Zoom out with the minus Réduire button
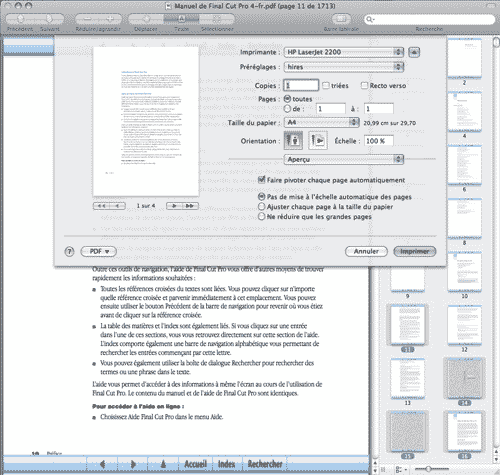 pos(87,18)
